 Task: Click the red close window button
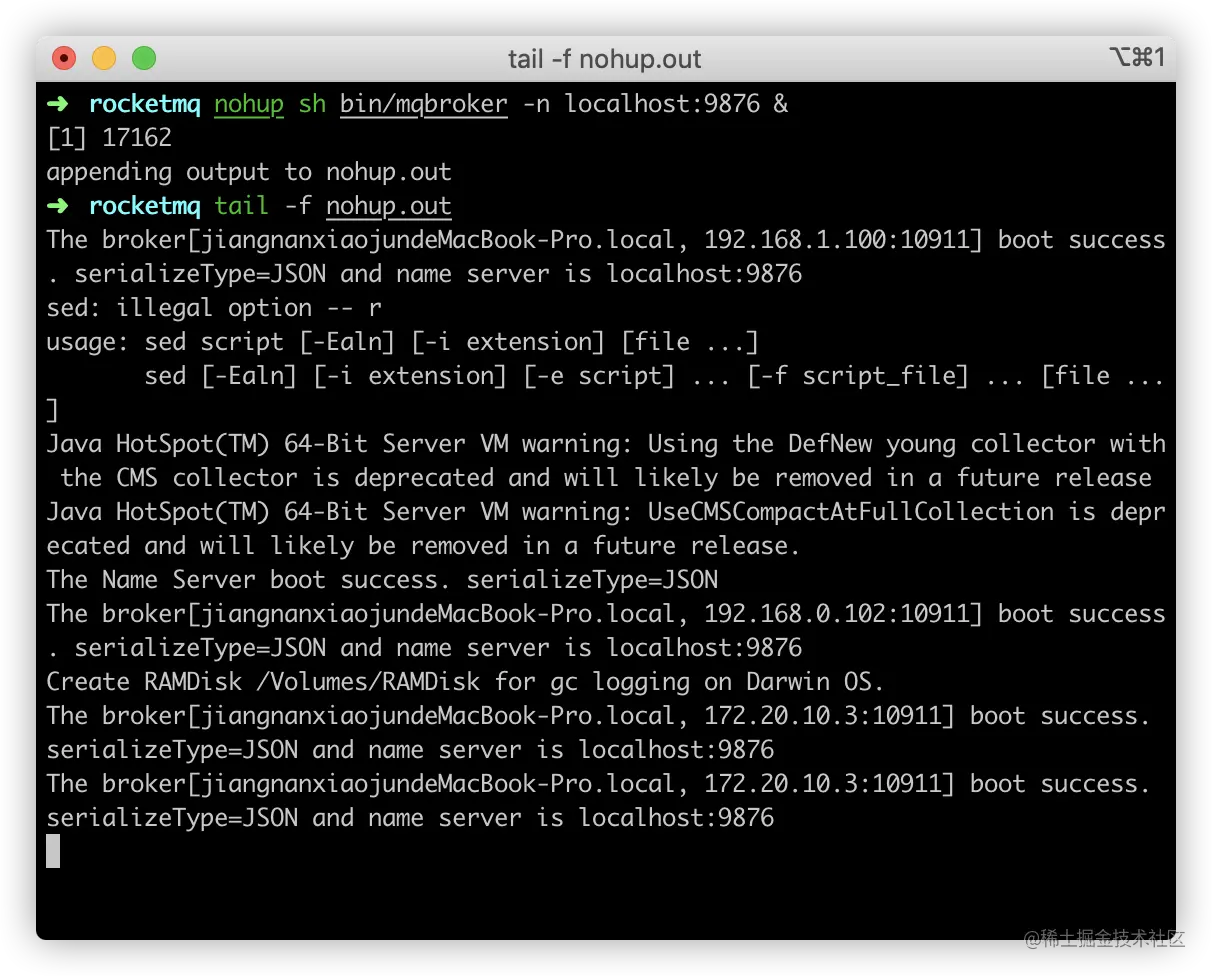pyautogui.click(x=64, y=59)
